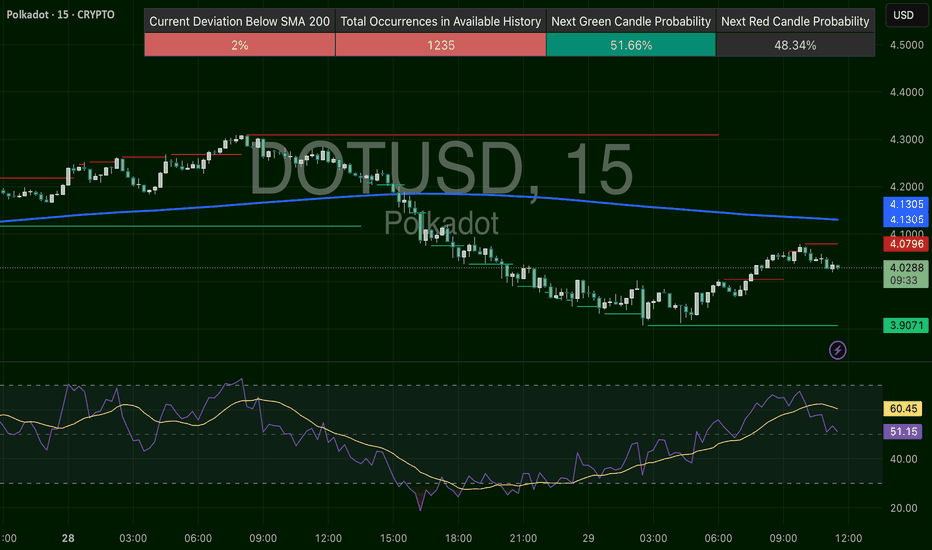The width and height of the screenshot is (932, 550).
Task: Click the current price 4.0288 label
Action: (906, 268)
